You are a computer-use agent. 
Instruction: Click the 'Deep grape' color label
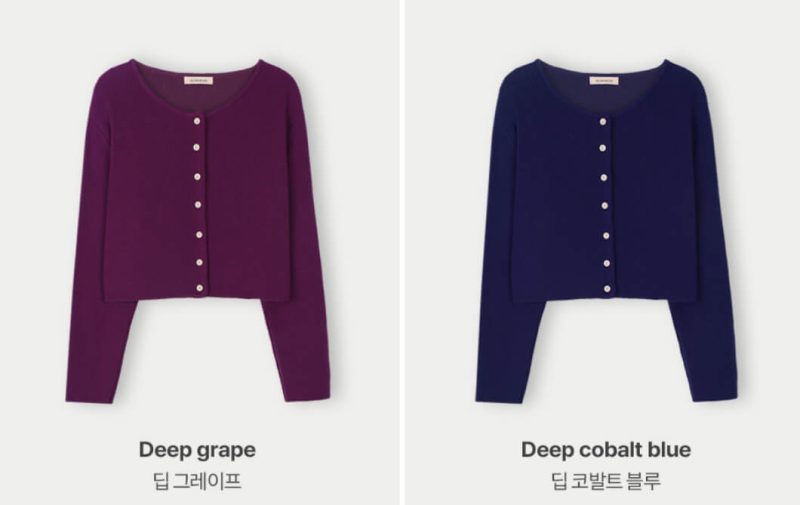(x=197, y=450)
